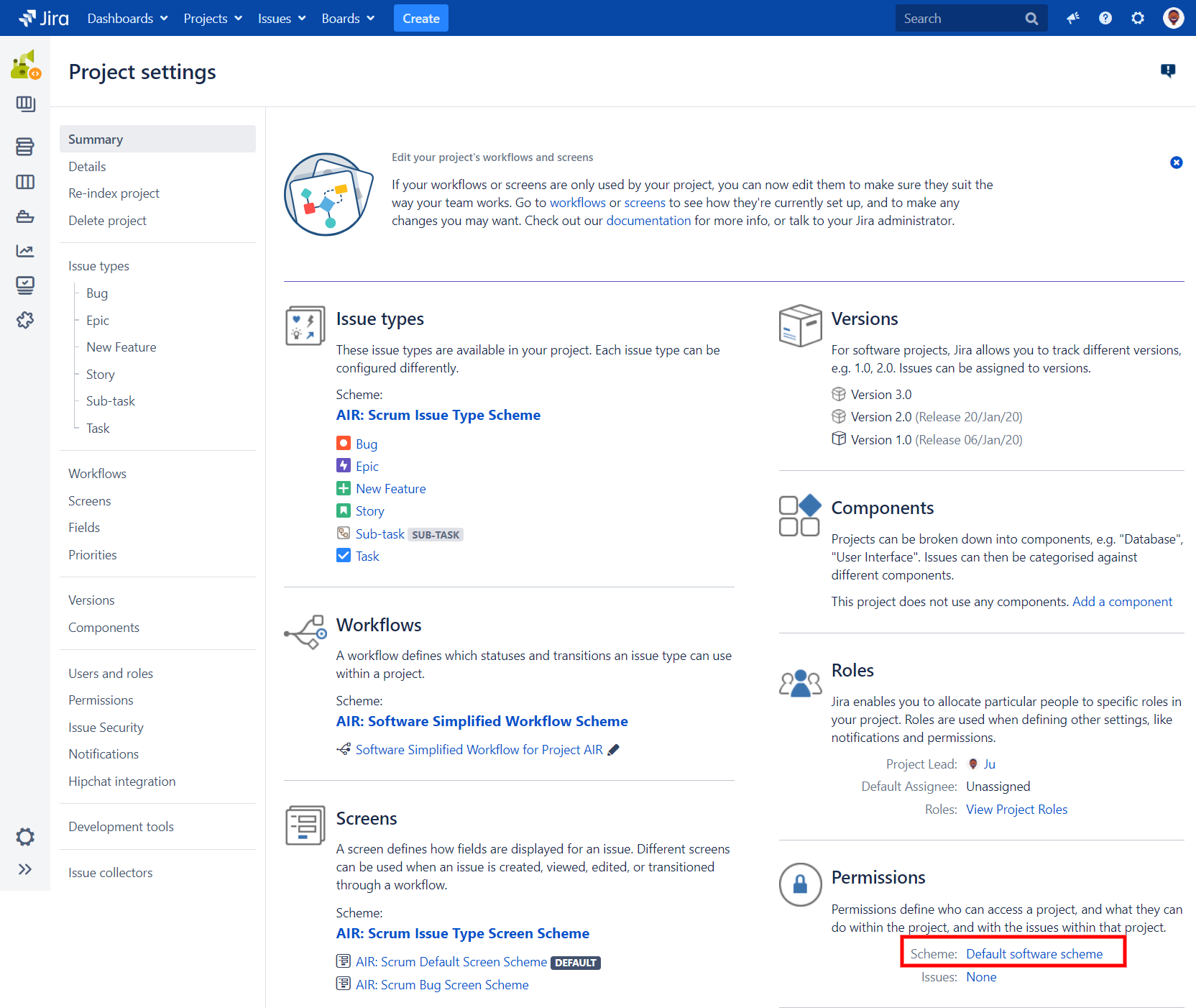Screen dimensions: 1196x1008
Task: Dismiss the workflows banner with the X
Action: 1177,162
